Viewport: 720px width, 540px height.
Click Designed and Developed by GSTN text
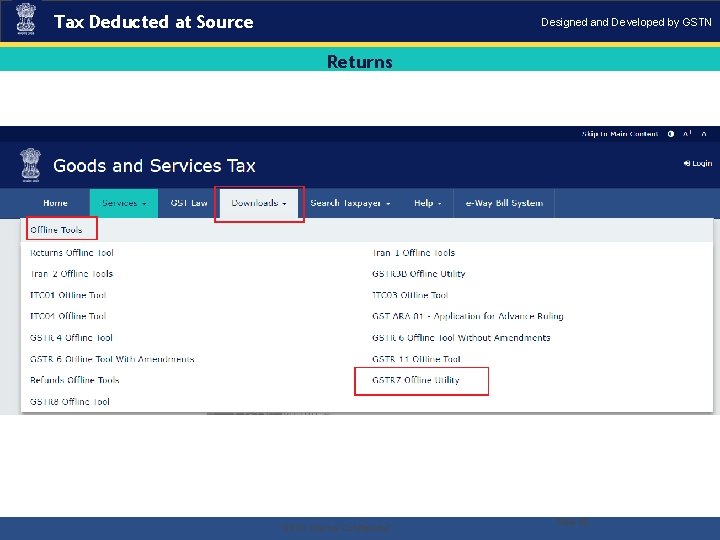click(626, 22)
